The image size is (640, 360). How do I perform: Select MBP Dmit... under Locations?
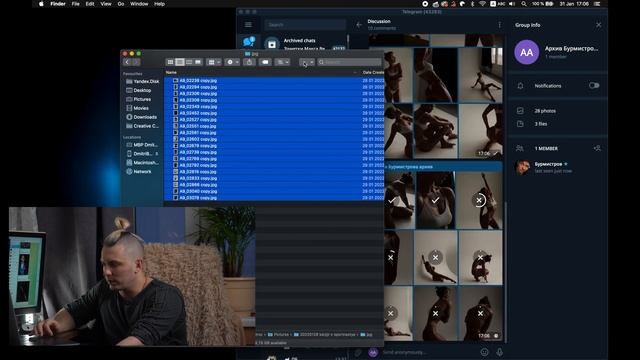coord(142,145)
